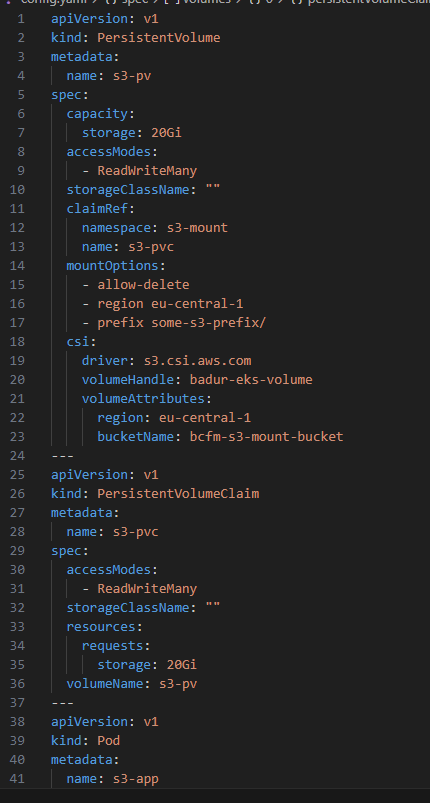
Task: Click the 'claimRef' key
Action: pos(97,208)
